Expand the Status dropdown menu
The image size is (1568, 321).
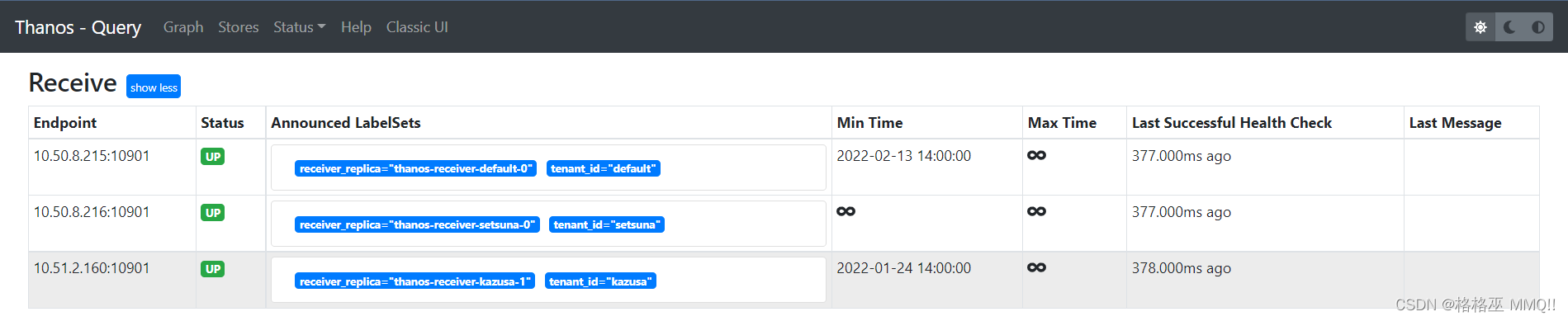(300, 27)
